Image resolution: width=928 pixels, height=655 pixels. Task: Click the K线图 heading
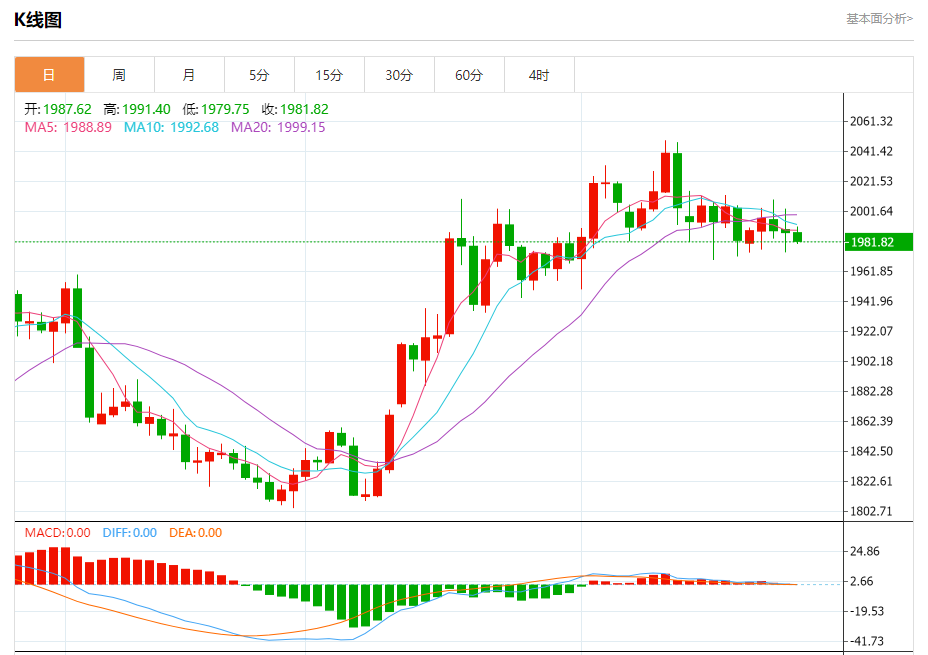point(38,20)
